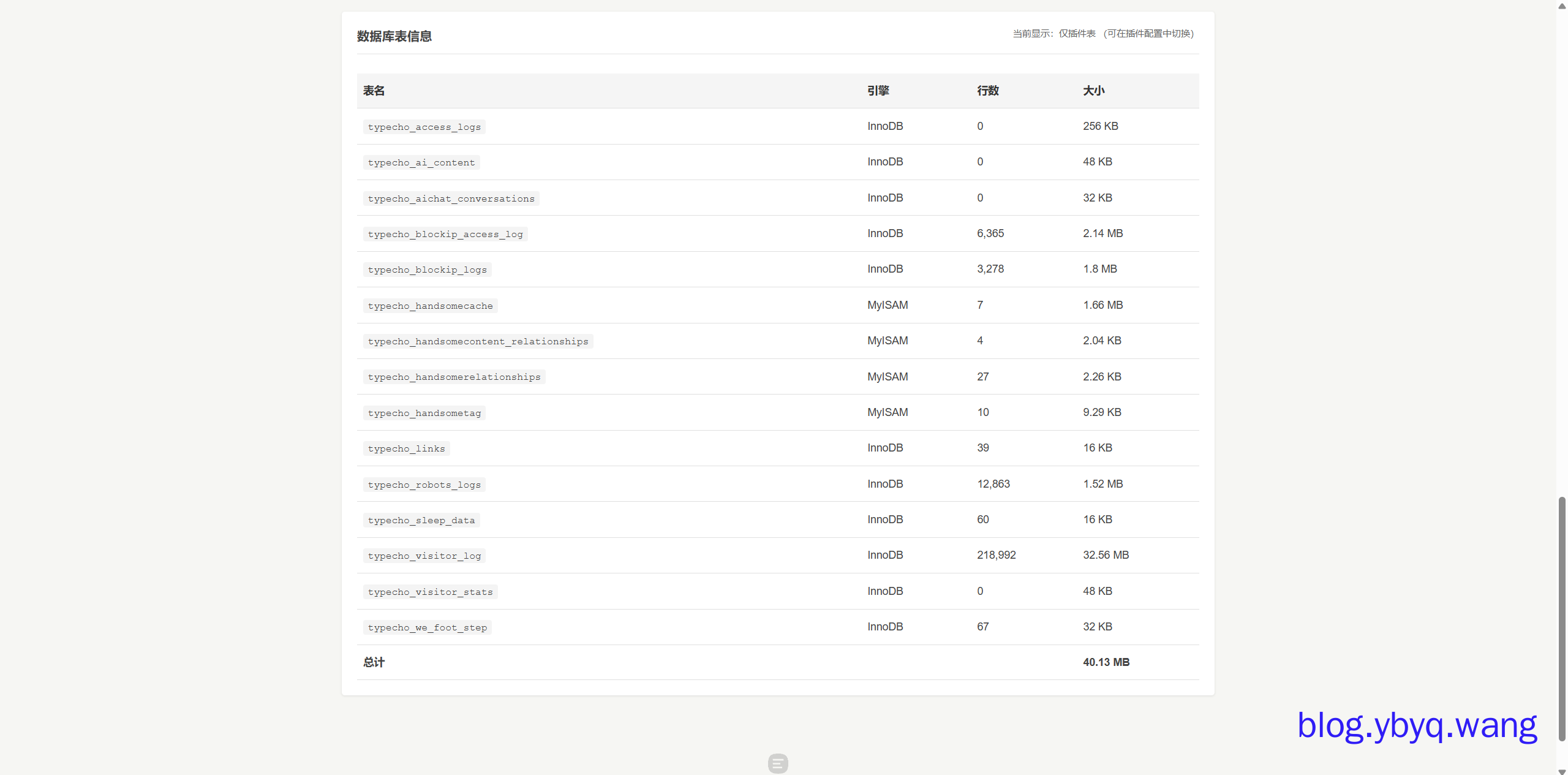This screenshot has width=1568, height=775.
Task: Select the typecho_ai_content table tag
Action: pyautogui.click(x=421, y=162)
